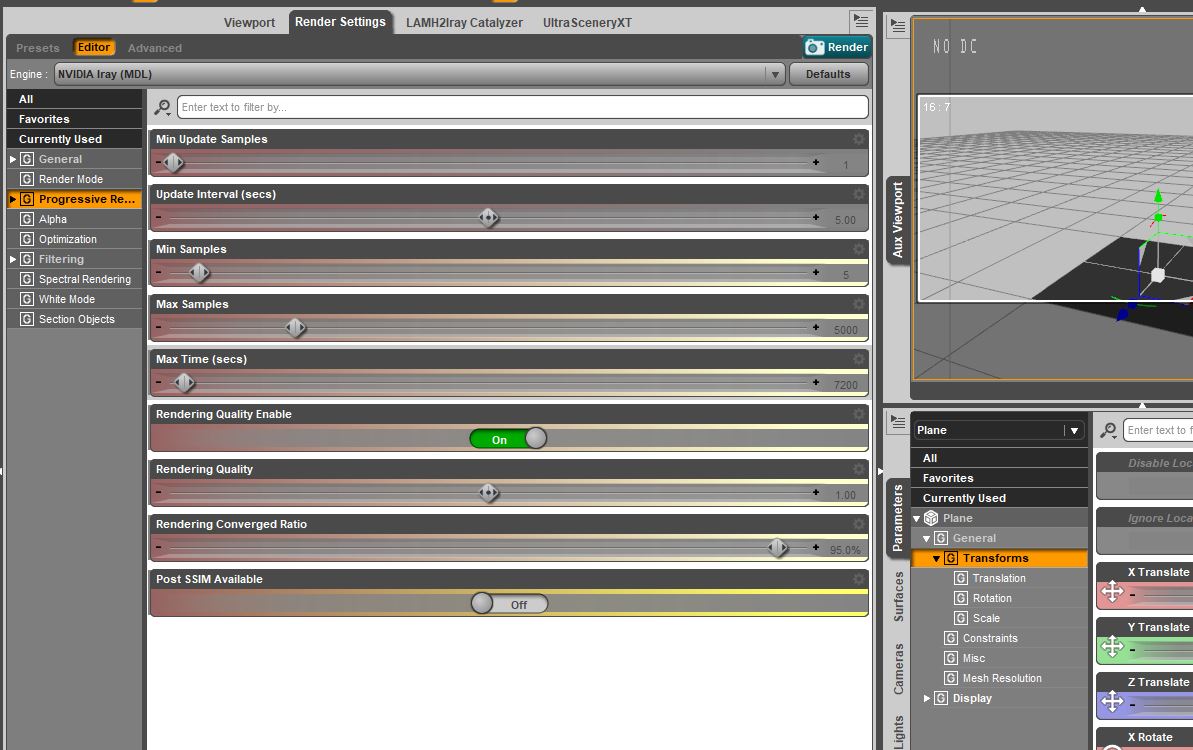Open the Plane node selection dropdown

pos(998,431)
